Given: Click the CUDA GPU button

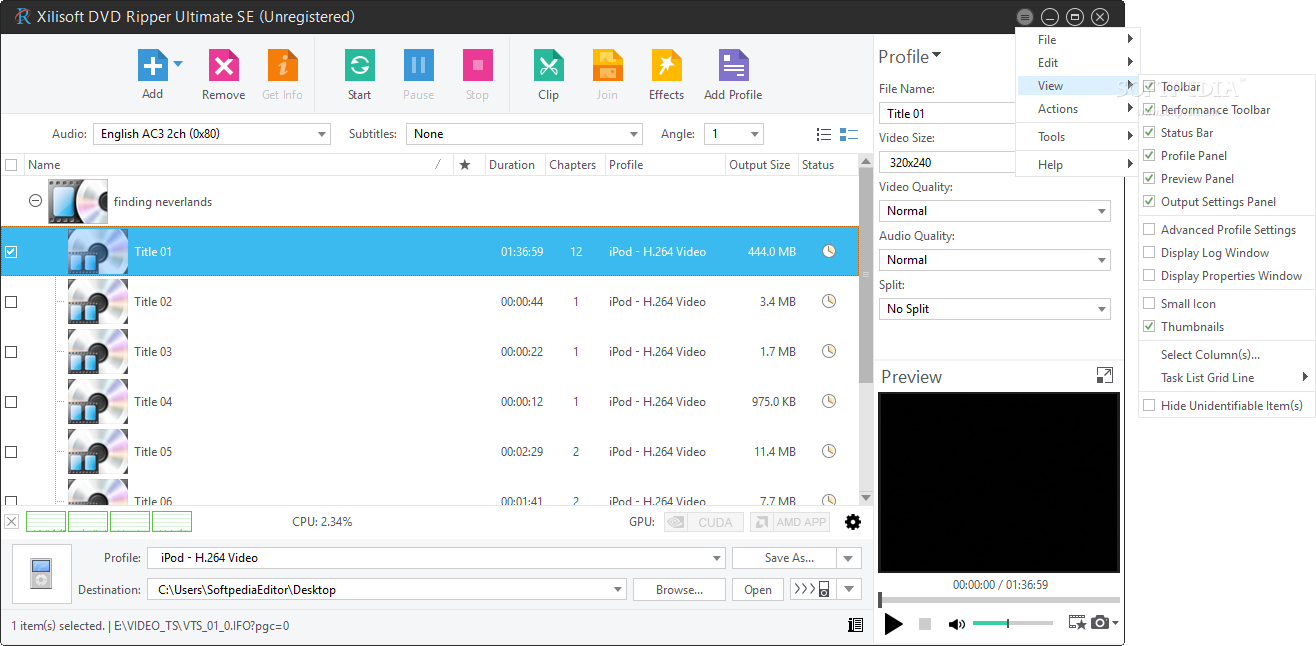Looking at the screenshot, I should pyautogui.click(x=704, y=522).
